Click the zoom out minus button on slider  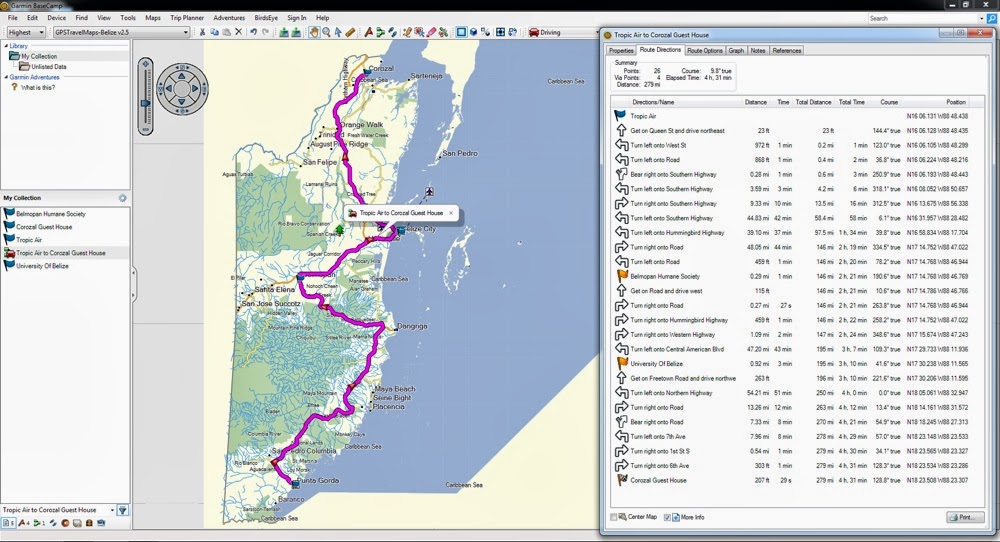[145, 129]
